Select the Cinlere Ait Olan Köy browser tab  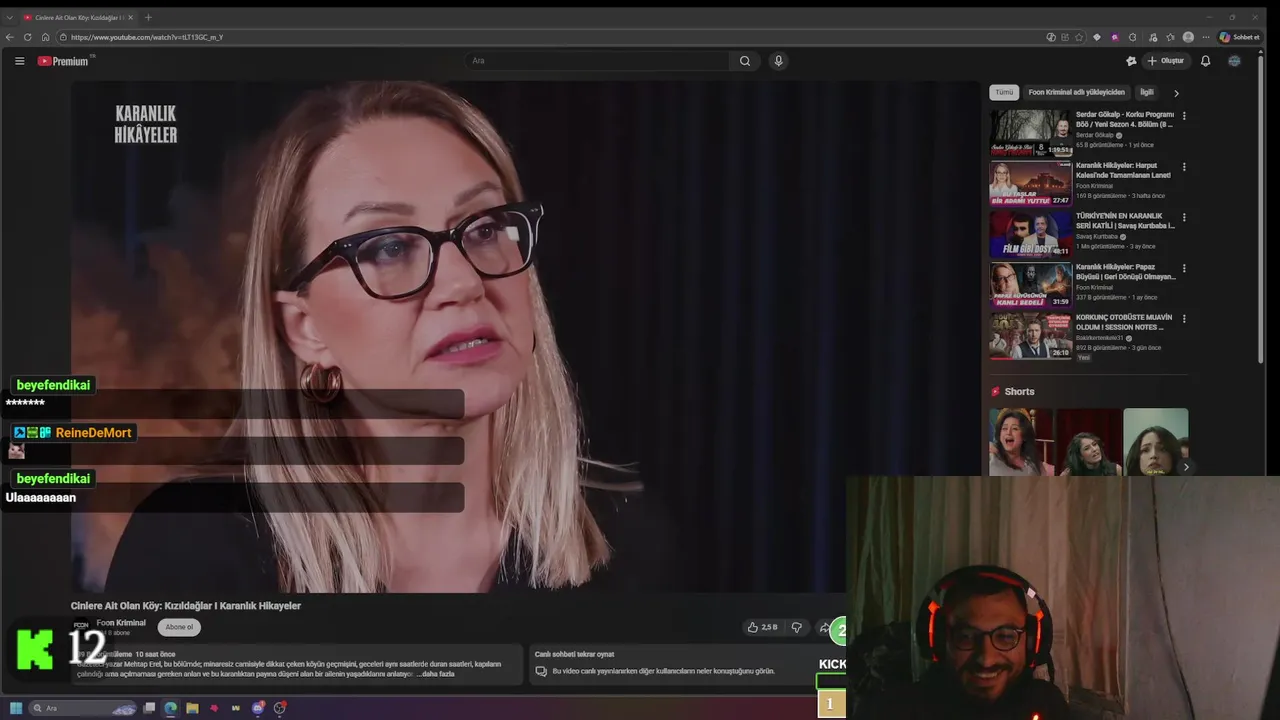(80, 17)
